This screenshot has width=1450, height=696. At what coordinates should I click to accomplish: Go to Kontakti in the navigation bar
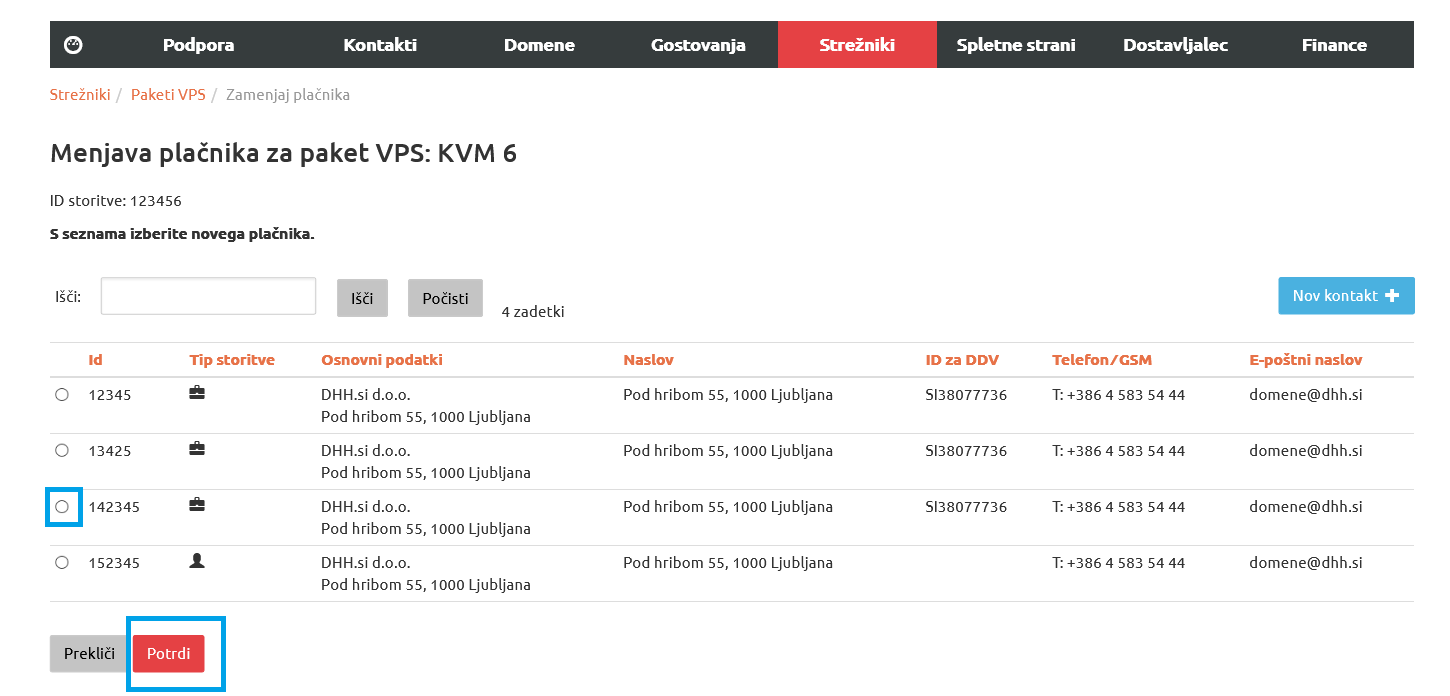[x=380, y=45]
